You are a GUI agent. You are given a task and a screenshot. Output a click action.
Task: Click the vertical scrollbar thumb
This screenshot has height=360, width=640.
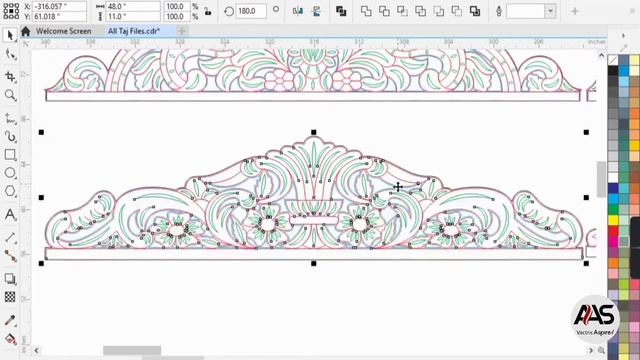(602, 180)
